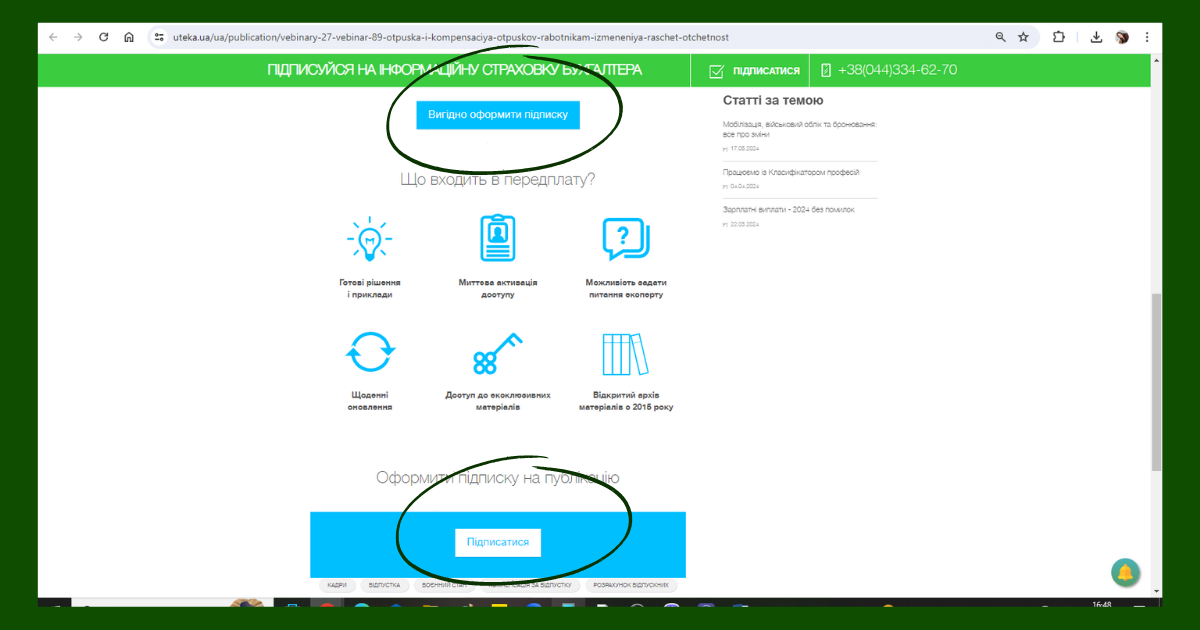Reload the page in the browser
The height and width of the screenshot is (630, 1200).
(103, 37)
